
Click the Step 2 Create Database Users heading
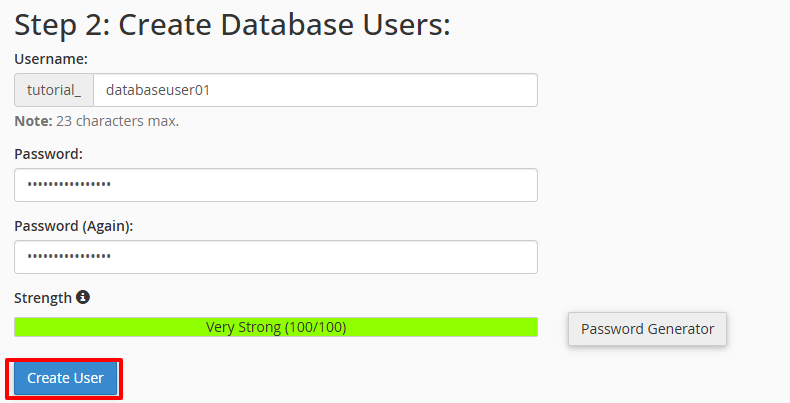coord(232,25)
